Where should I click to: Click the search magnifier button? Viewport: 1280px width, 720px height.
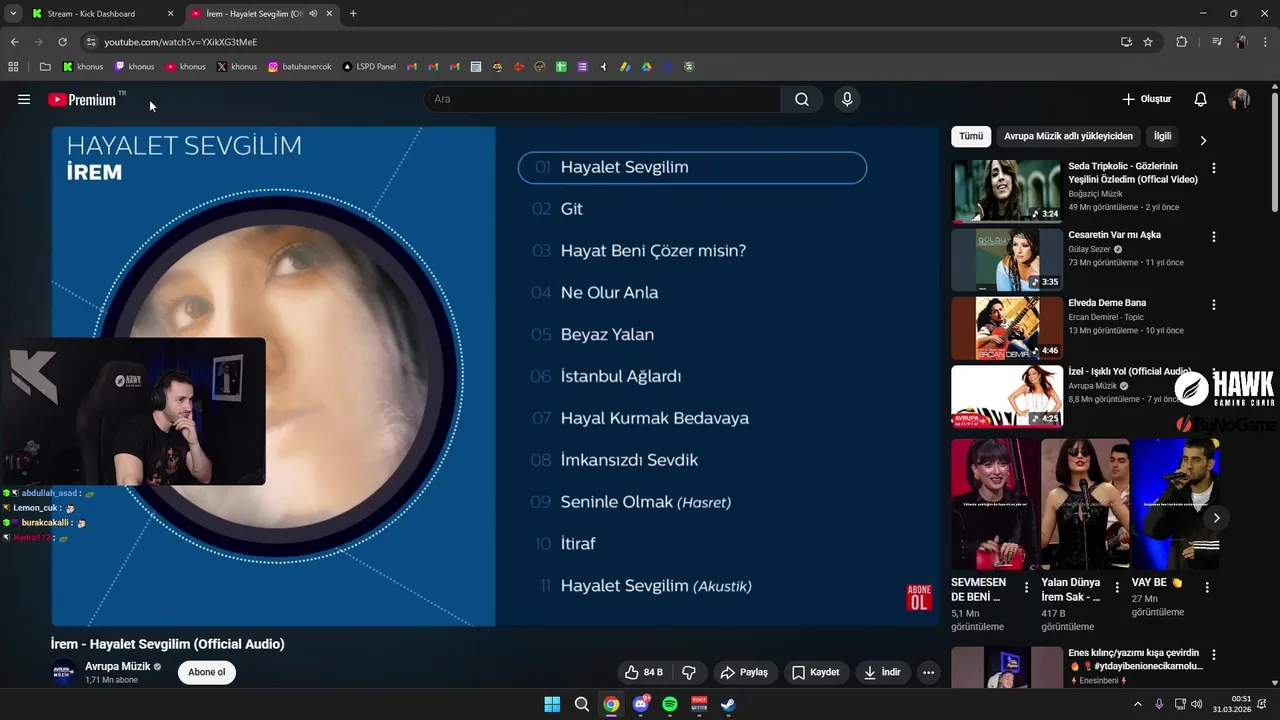802,99
